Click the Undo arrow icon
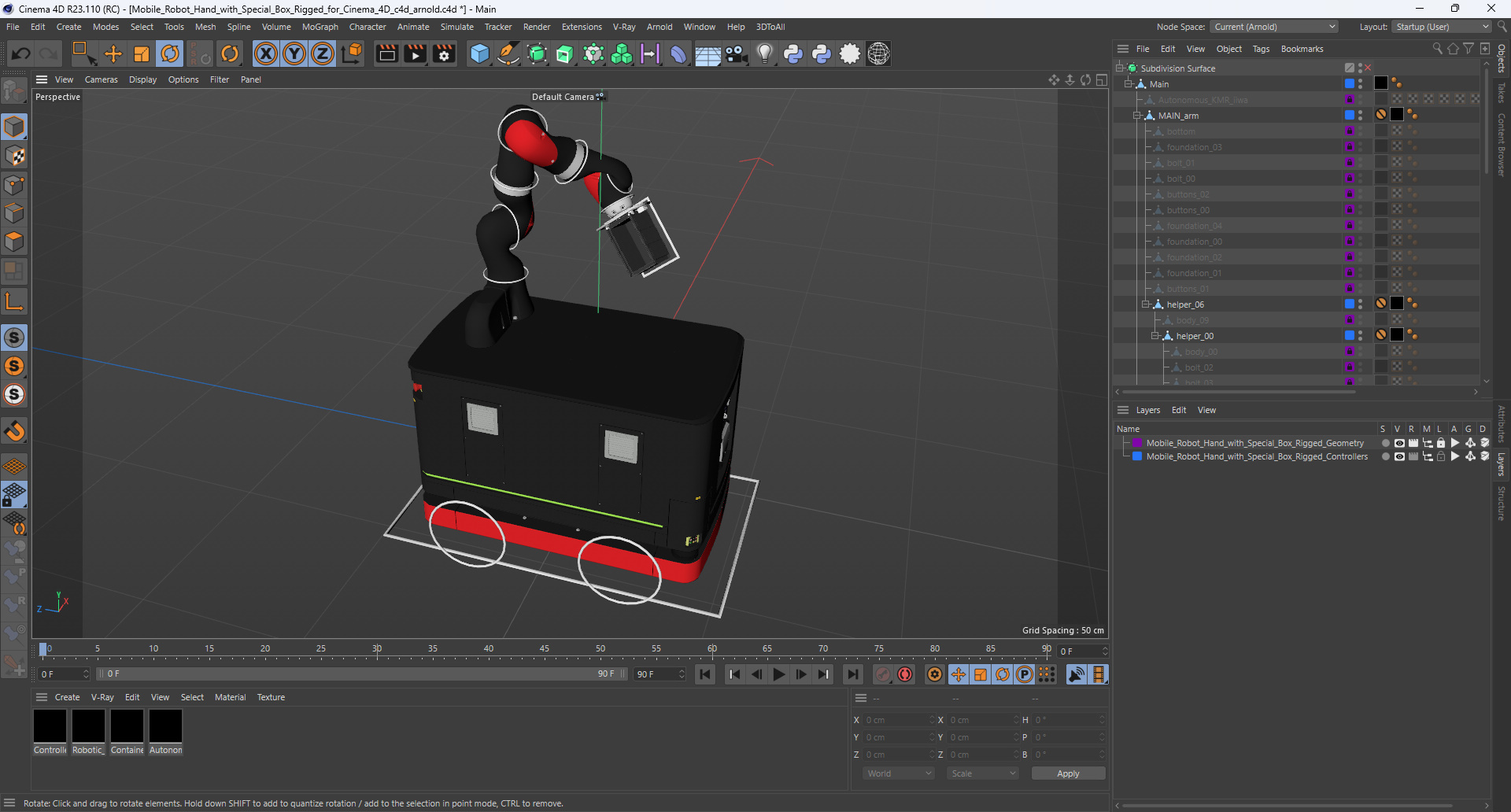The height and width of the screenshot is (812, 1511). pos(21,54)
